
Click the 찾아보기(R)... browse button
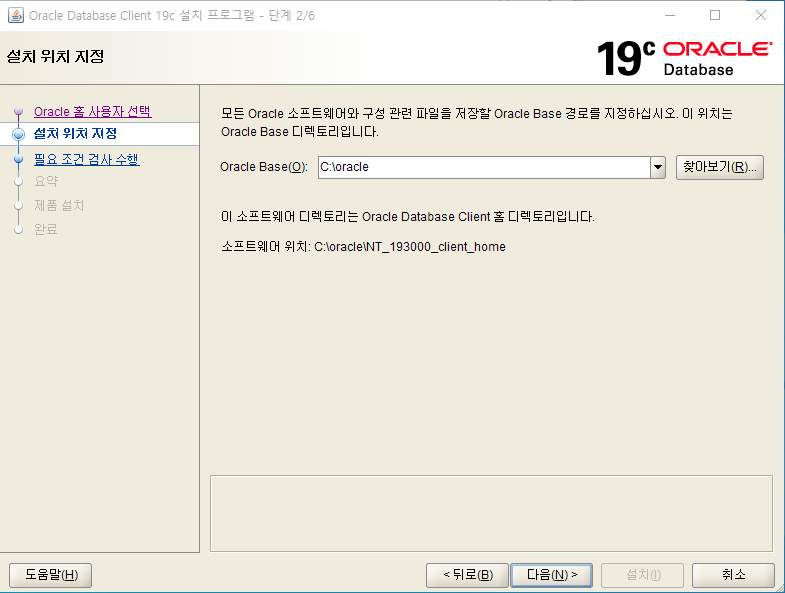719,167
